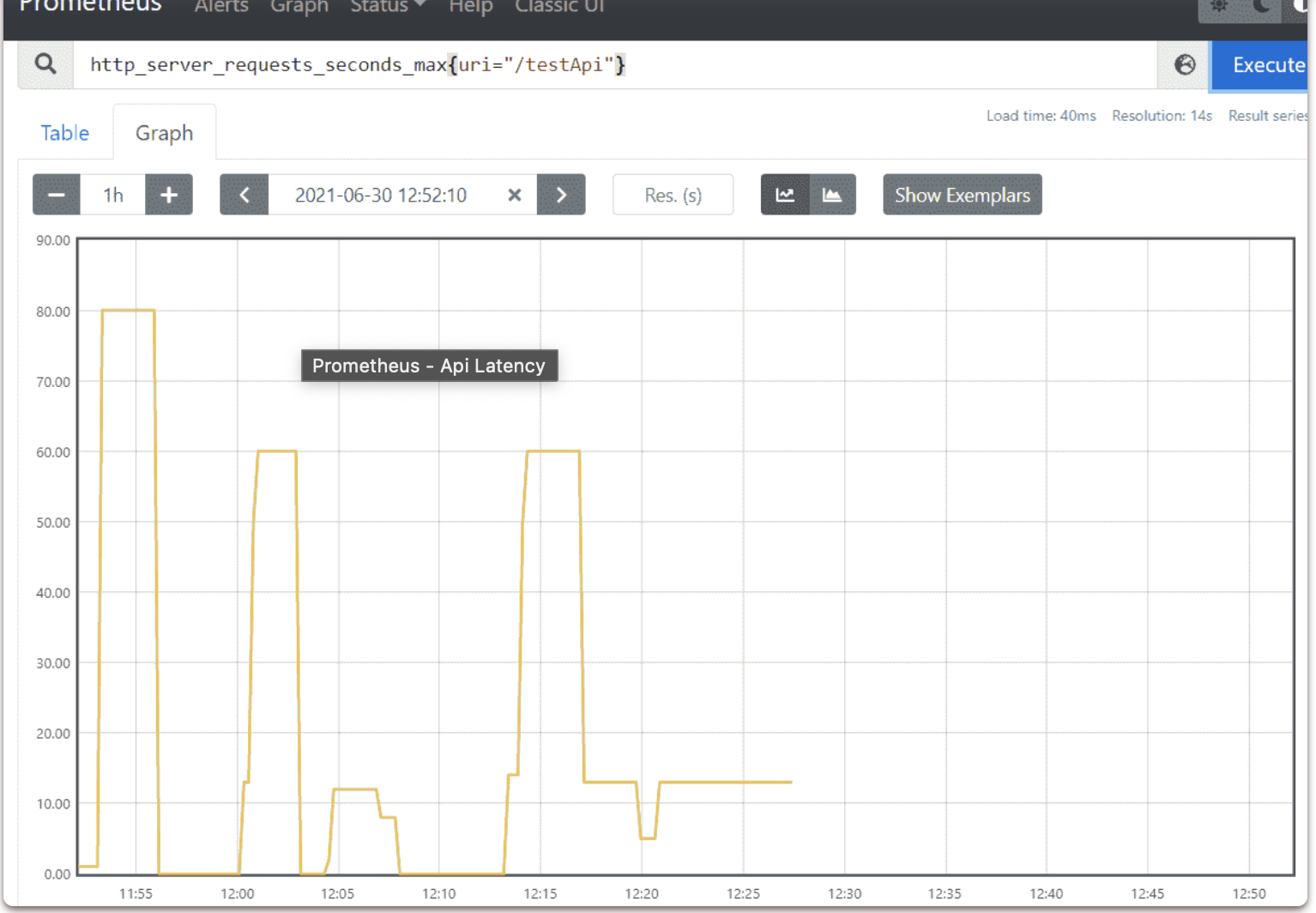The height and width of the screenshot is (913, 1316).
Task: Click the Show Exemplars button
Action: coord(962,195)
